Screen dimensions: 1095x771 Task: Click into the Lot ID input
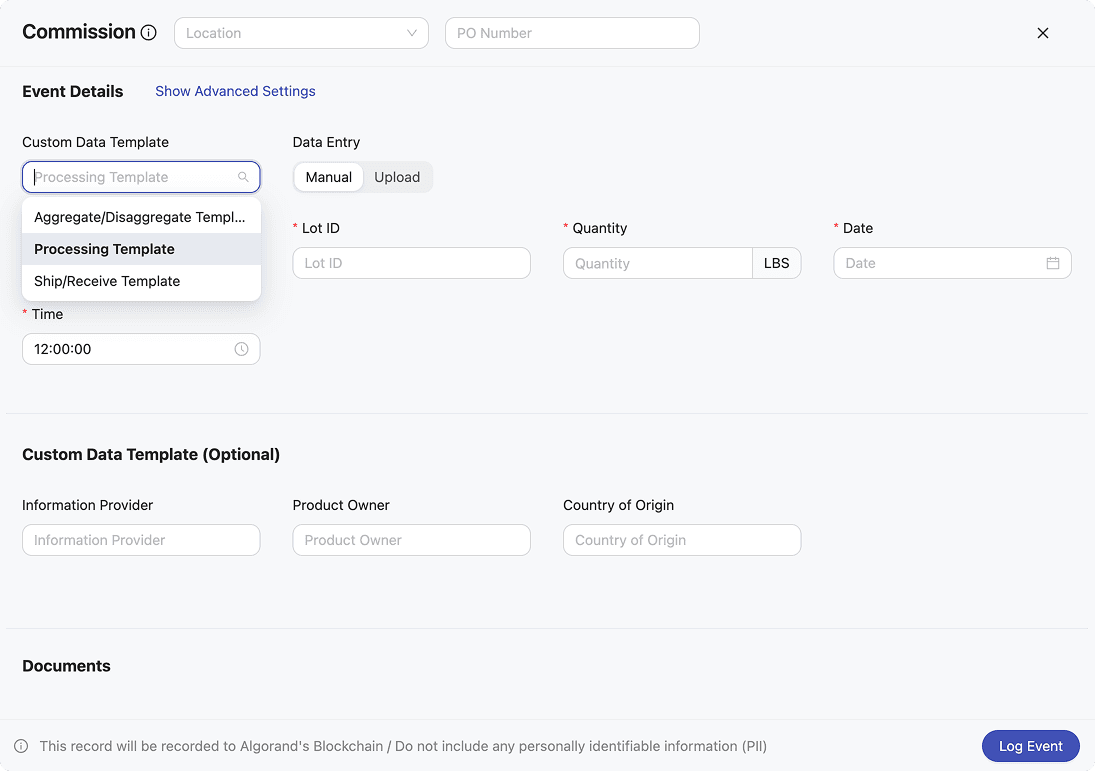pyautogui.click(x=411, y=263)
